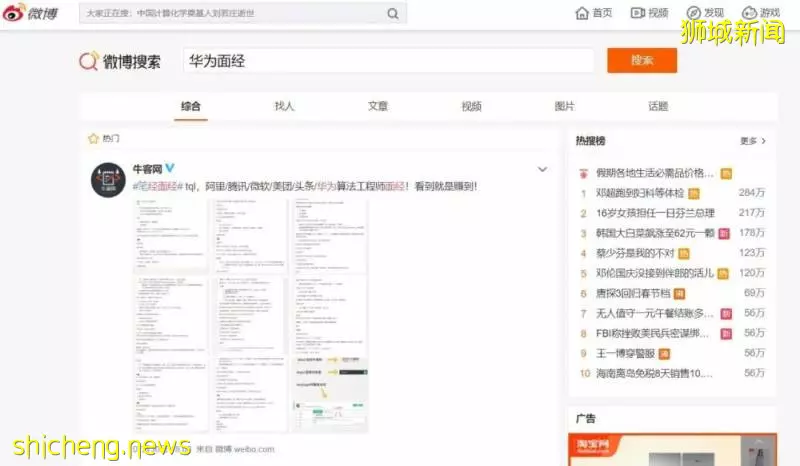Click the 284万 count beside 邓超
This screenshot has height=466, width=800.
click(x=752, y=193)
